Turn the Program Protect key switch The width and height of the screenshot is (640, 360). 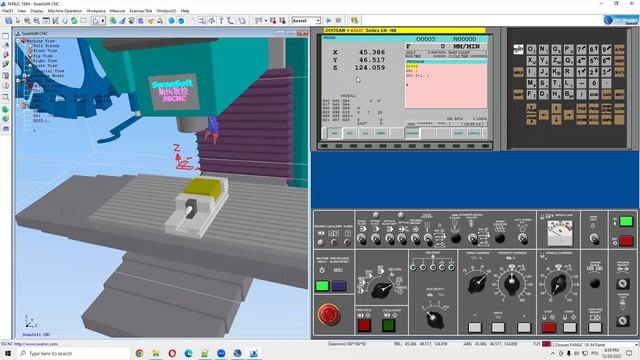(622, 283)
